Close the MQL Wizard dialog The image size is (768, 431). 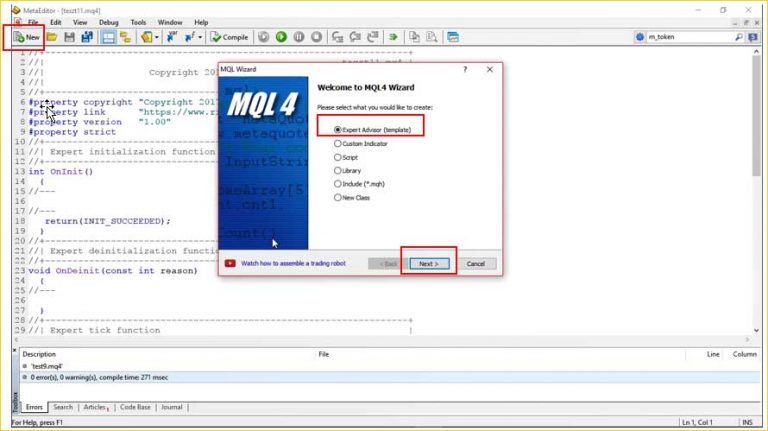[x=490, y=70]
